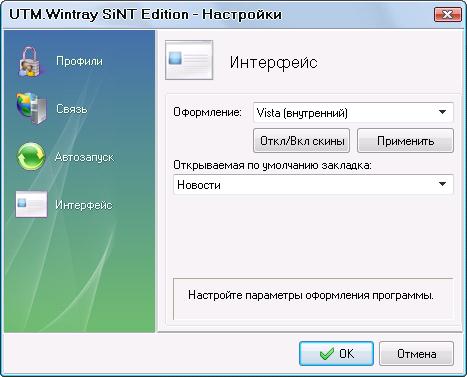This screenshot has height=377, width=467.
Task: Click the Отмена button
Action: click(x=416, y=354)
